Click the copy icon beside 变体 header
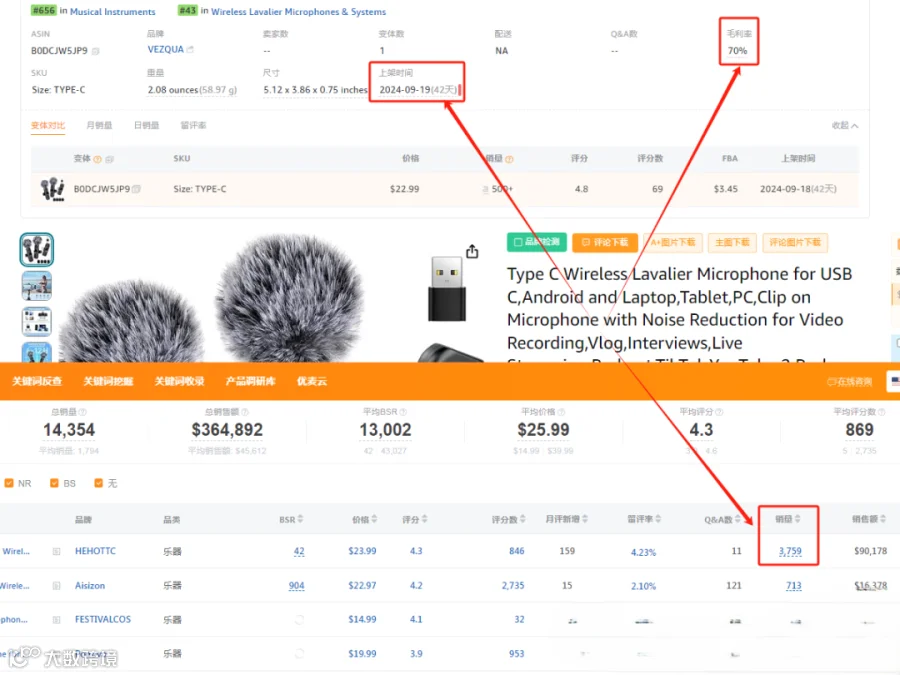900x675 pixels. pyautogui.click(x=109, y=159)
